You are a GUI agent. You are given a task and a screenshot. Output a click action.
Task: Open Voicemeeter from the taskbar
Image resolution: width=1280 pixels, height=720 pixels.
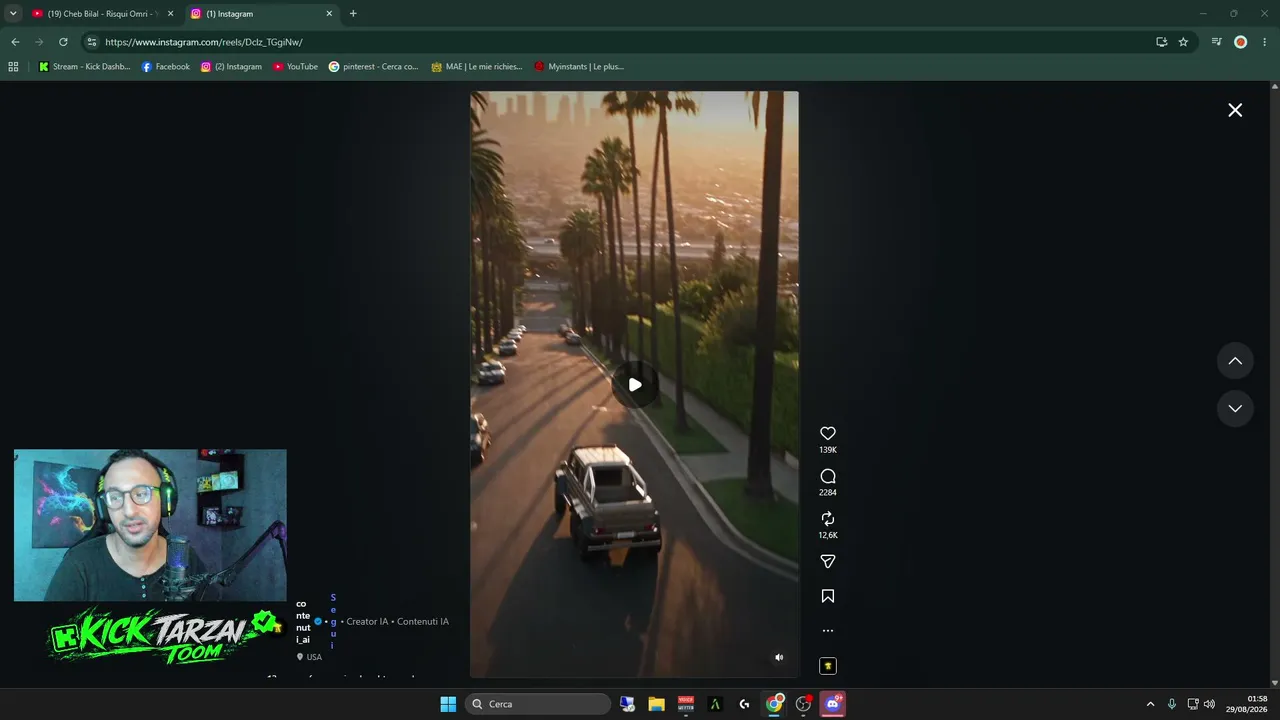click(x=686, y=704)
